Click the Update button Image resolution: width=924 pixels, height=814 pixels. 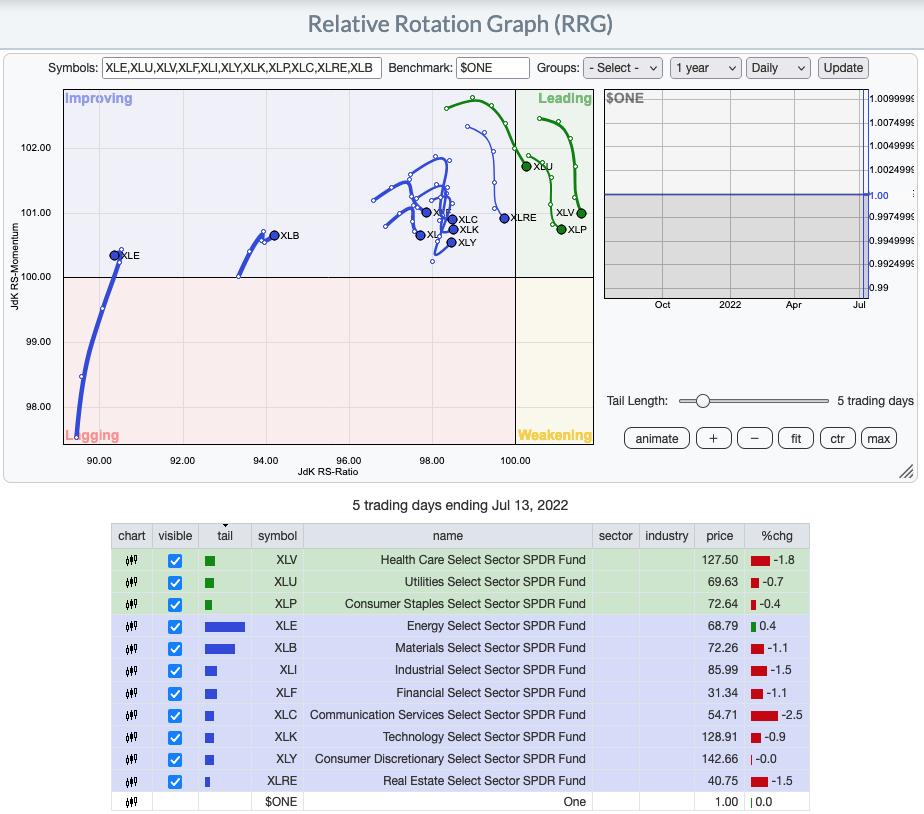pos(843,68)
